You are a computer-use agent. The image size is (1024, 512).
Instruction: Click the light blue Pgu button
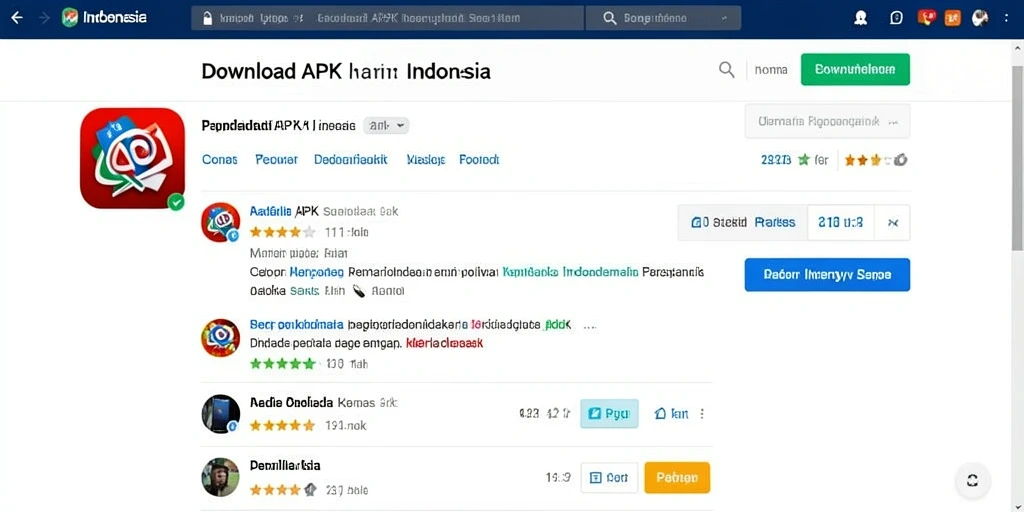(609, 413)
